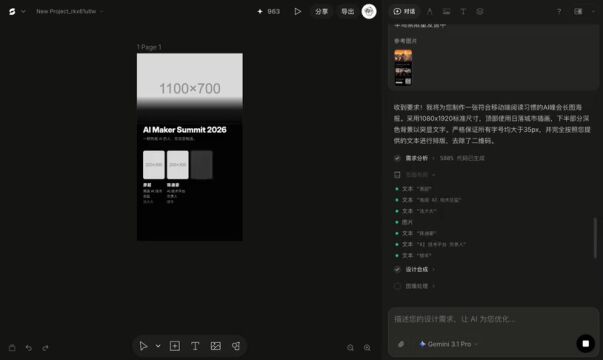Switch to the 对话 chat tab
This screenshot has height=360, width=603.
(x=404, y=12)
